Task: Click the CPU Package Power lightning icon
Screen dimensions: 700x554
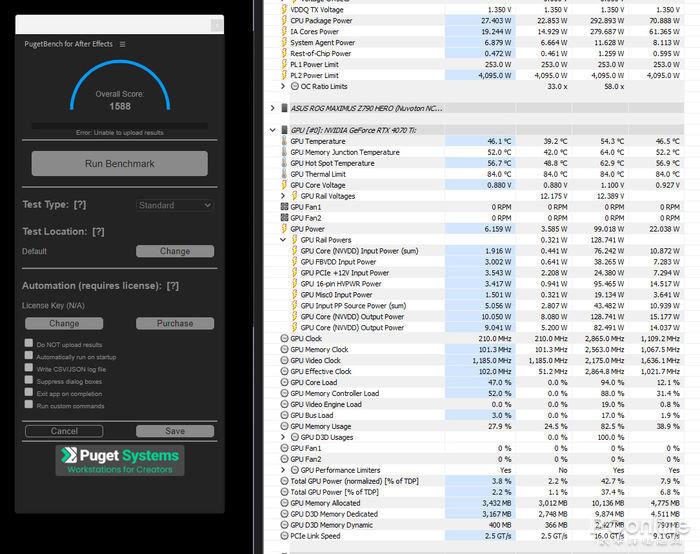Action: coord(283,21)
